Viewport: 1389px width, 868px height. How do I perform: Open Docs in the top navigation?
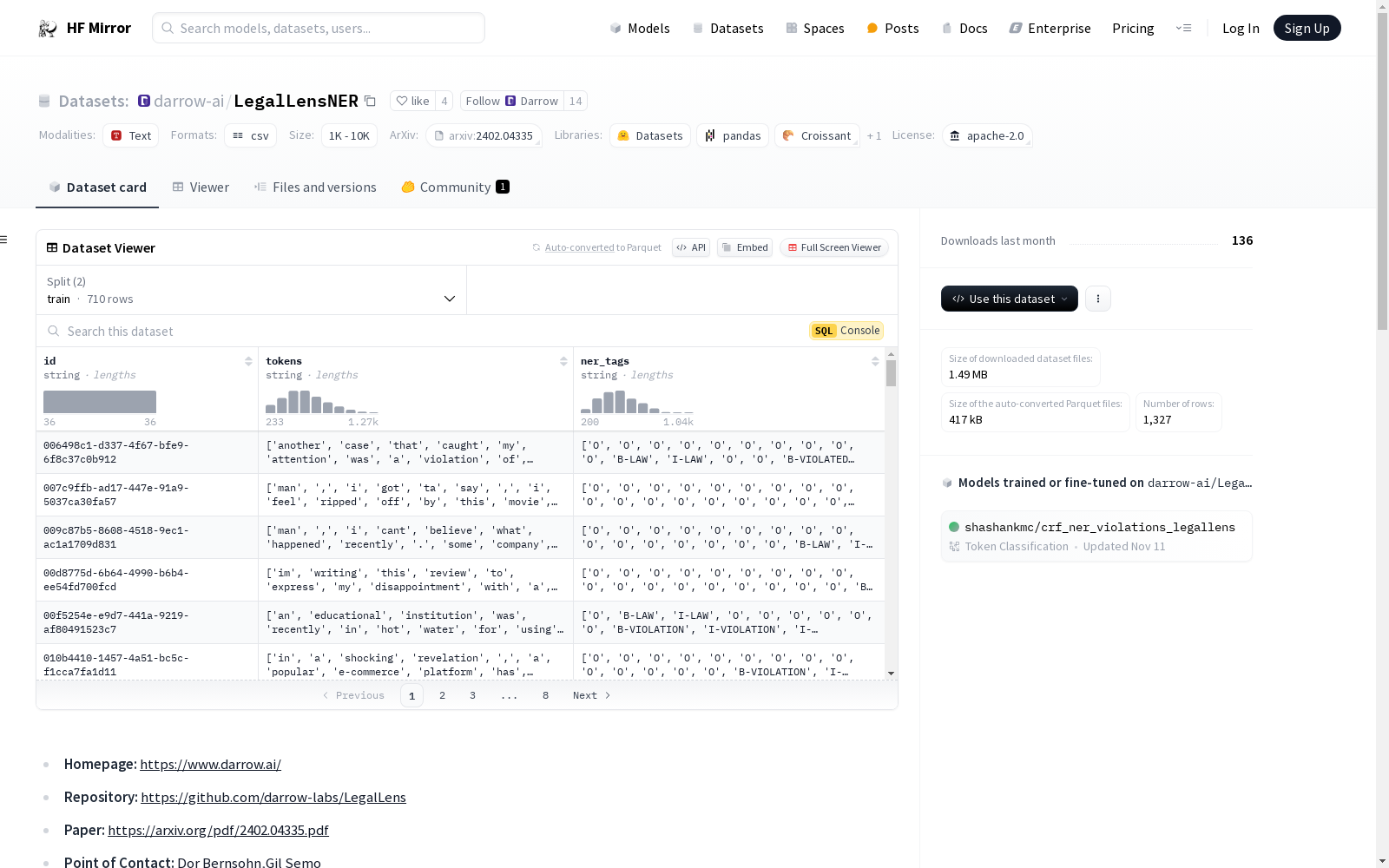point(964,29)
